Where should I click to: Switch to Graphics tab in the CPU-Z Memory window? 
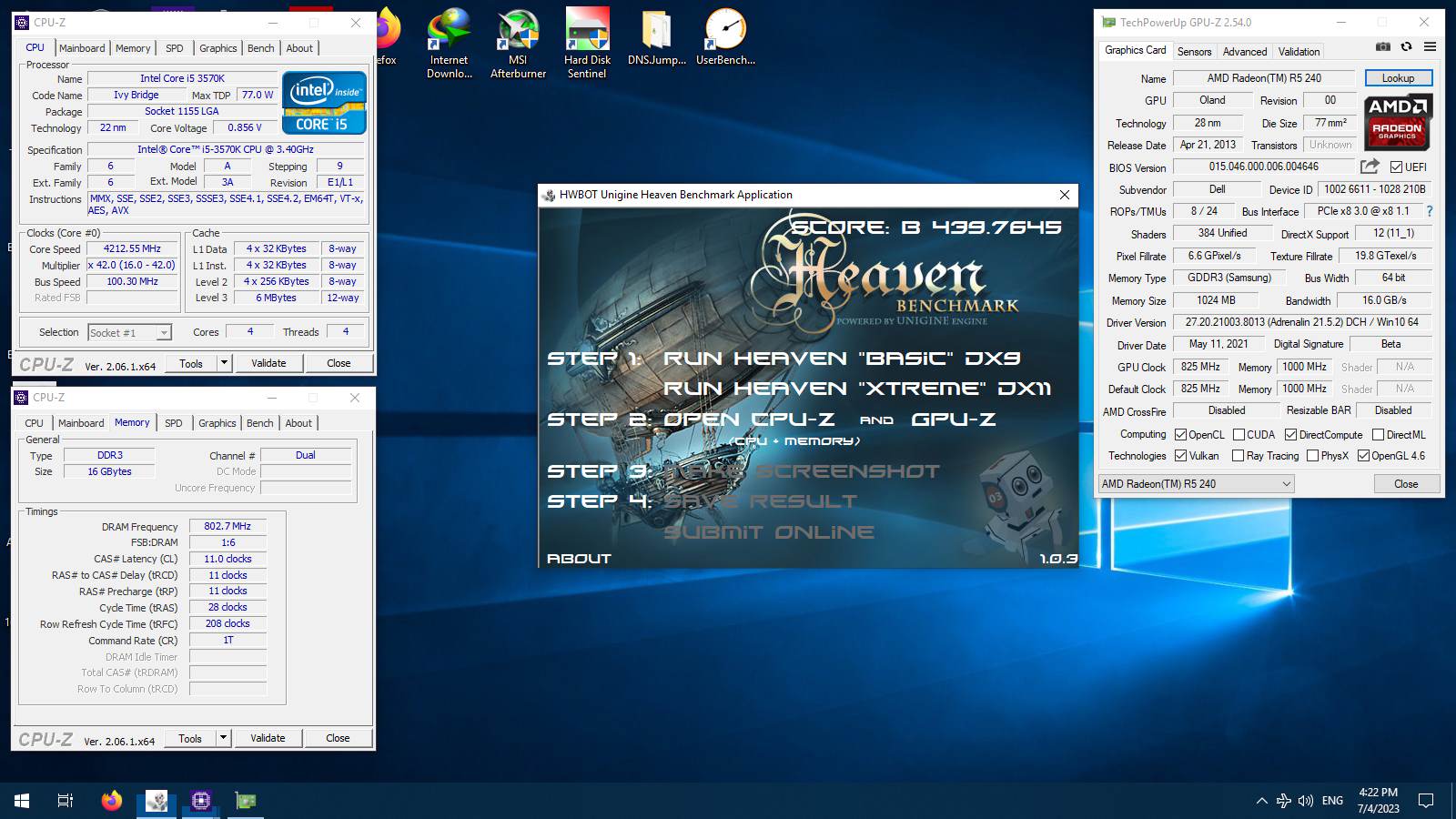coord(217,423)
